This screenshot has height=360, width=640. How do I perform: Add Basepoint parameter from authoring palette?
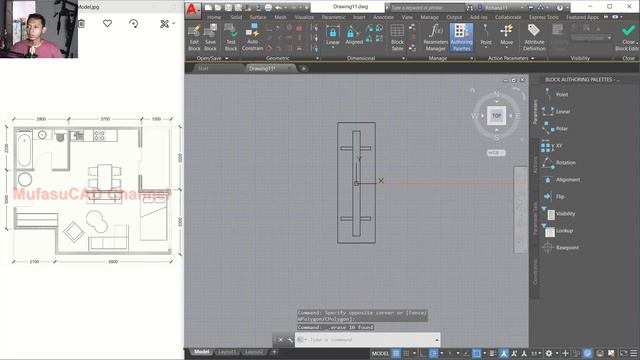560,248
